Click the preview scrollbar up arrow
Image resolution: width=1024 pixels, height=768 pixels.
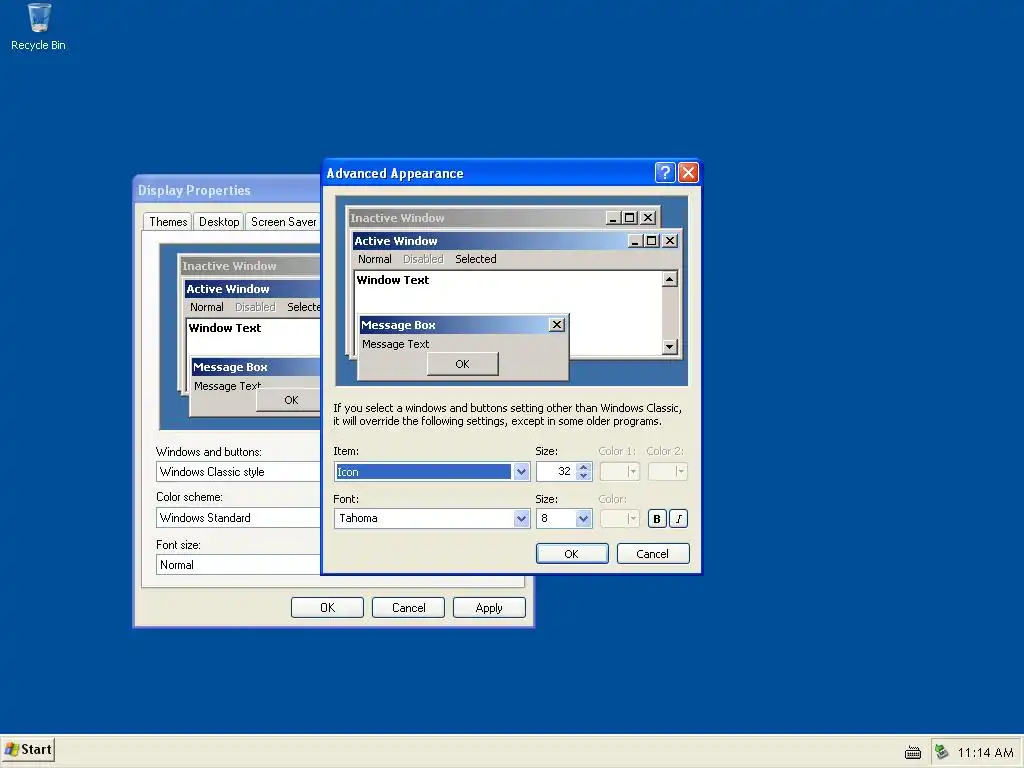[669, 280]
